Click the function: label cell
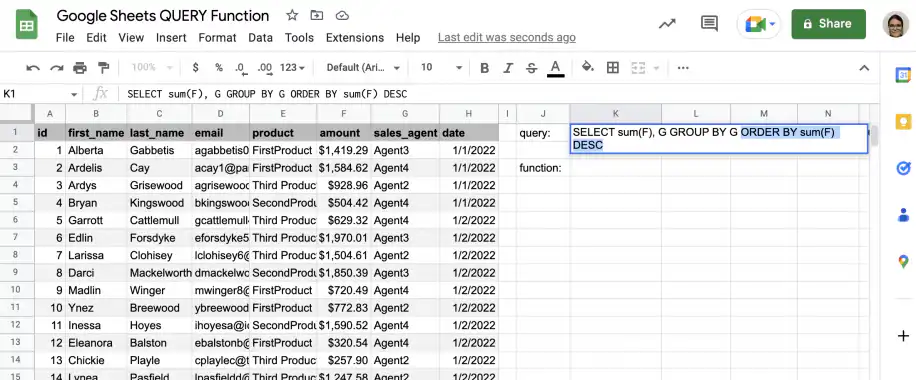The height and width of the screenshot is (380, 916). point(543,168)
